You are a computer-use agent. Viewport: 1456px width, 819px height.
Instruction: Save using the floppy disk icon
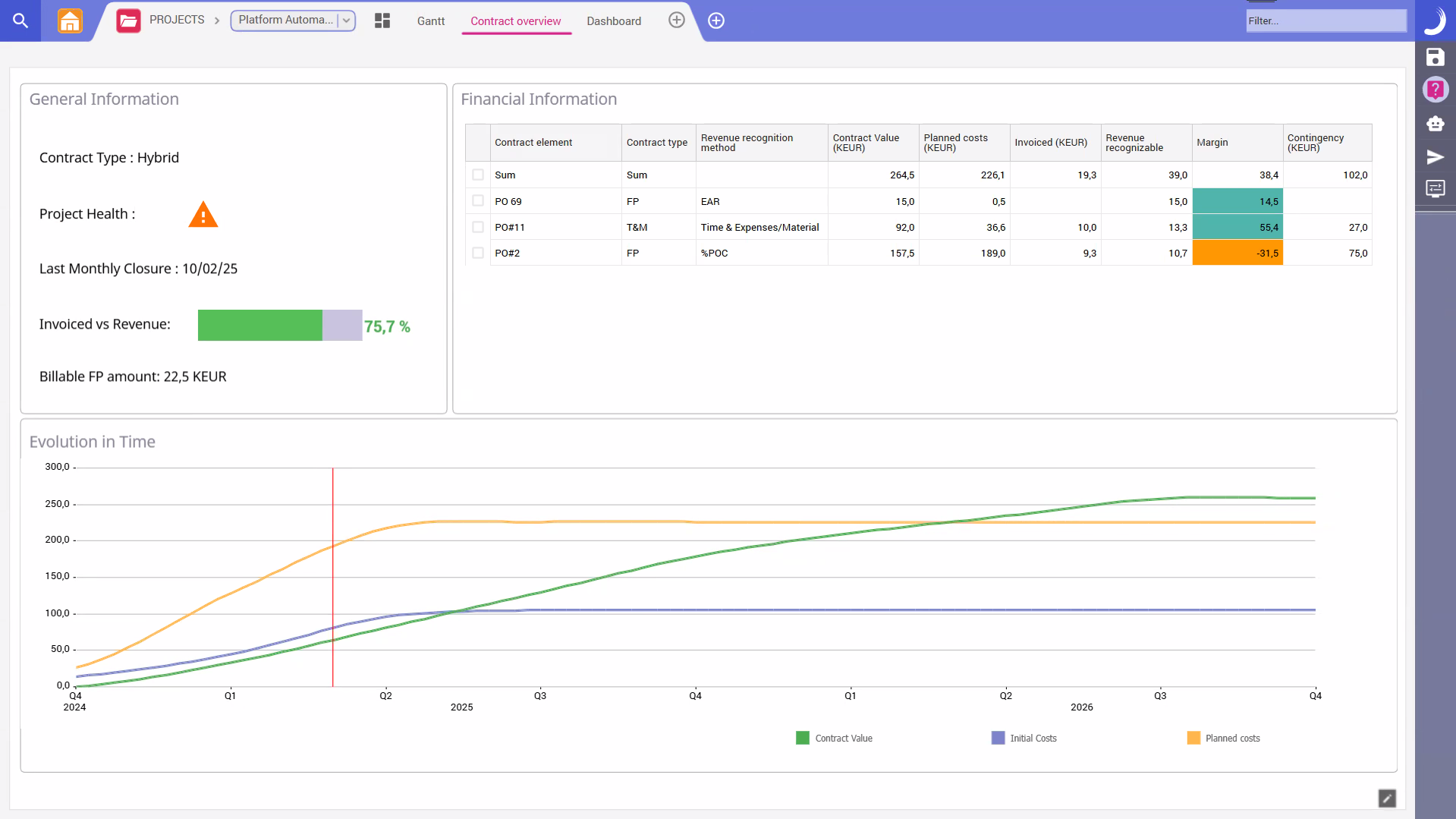(1435, 57)
